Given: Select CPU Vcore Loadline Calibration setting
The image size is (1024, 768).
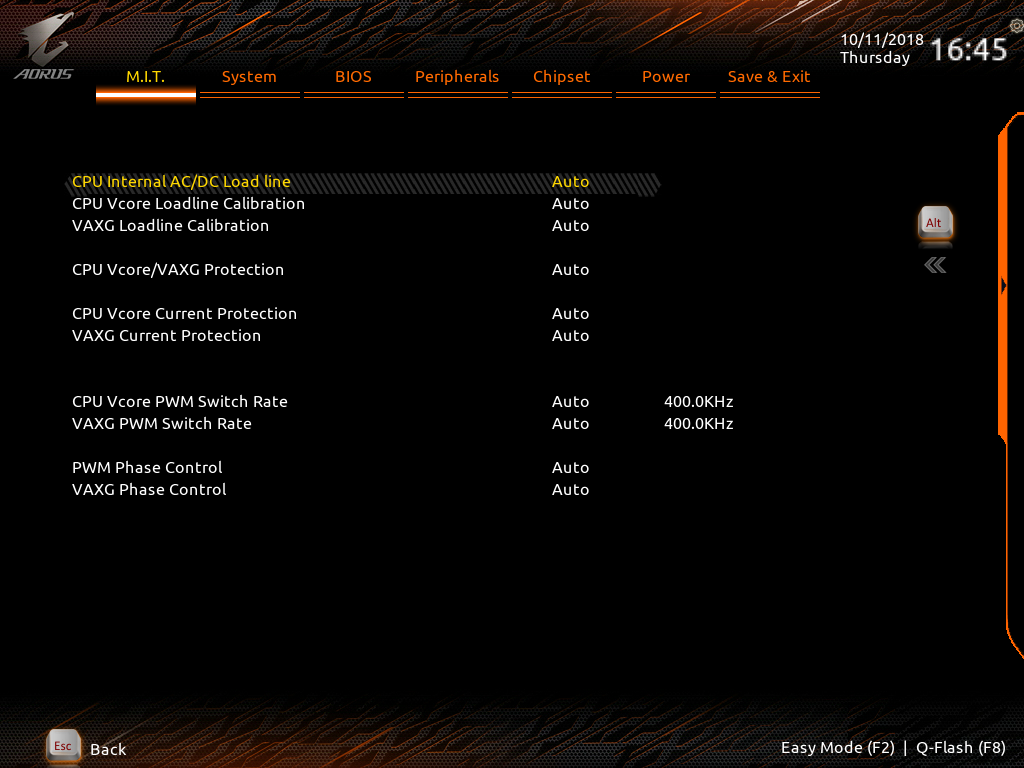Looking at the screenshot, I should click(188, 204).
